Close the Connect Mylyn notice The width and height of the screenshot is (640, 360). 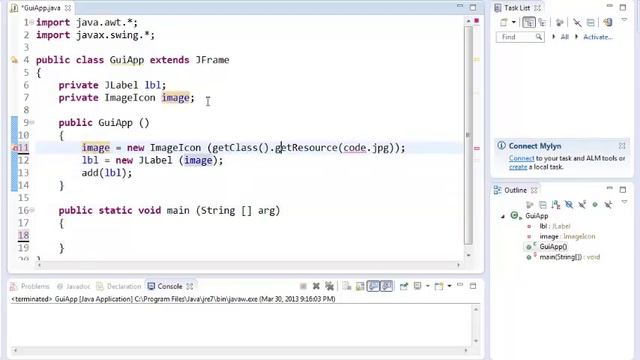[622, 146]
